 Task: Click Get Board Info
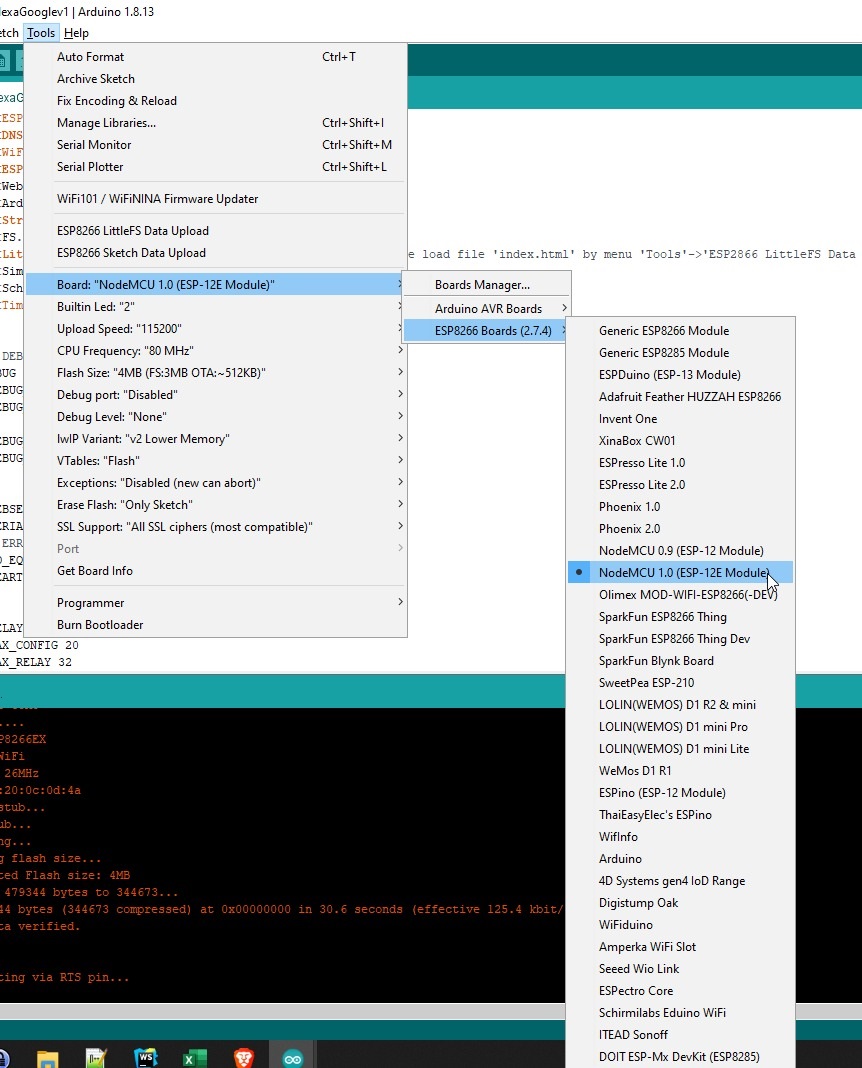95,571
